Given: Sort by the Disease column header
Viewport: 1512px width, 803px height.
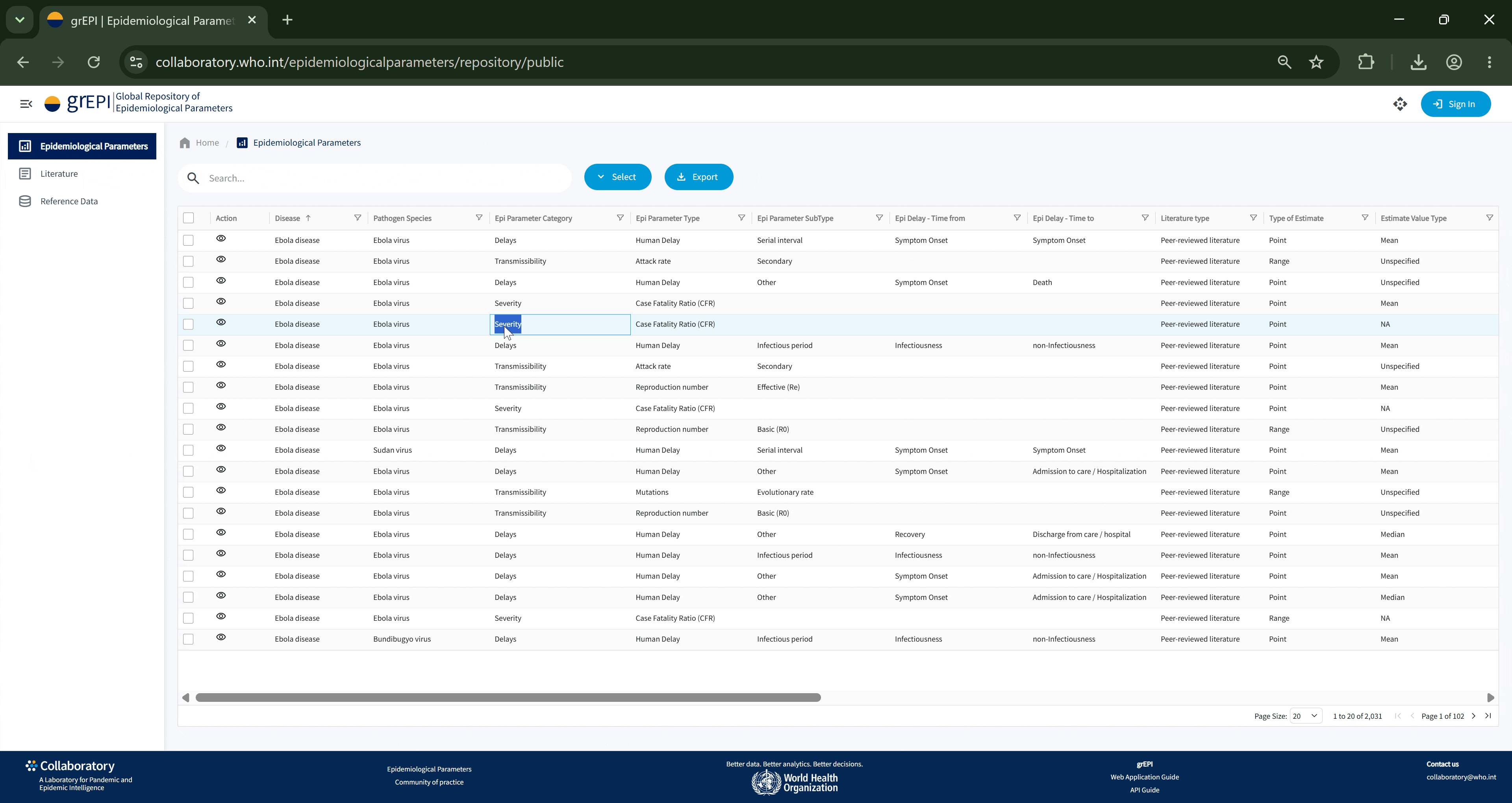Looking at the screenshot, I should pyautogui.click(x=287, y=218).
